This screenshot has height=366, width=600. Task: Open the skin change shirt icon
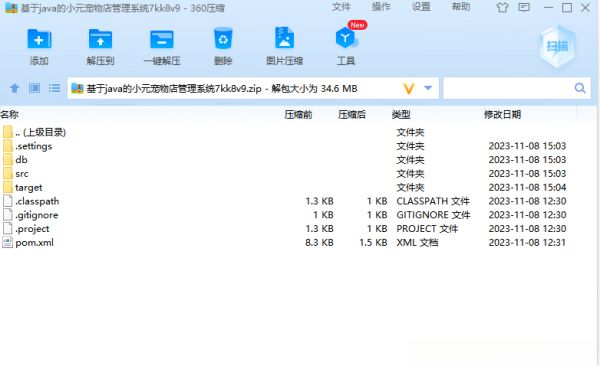click(502, 8)
